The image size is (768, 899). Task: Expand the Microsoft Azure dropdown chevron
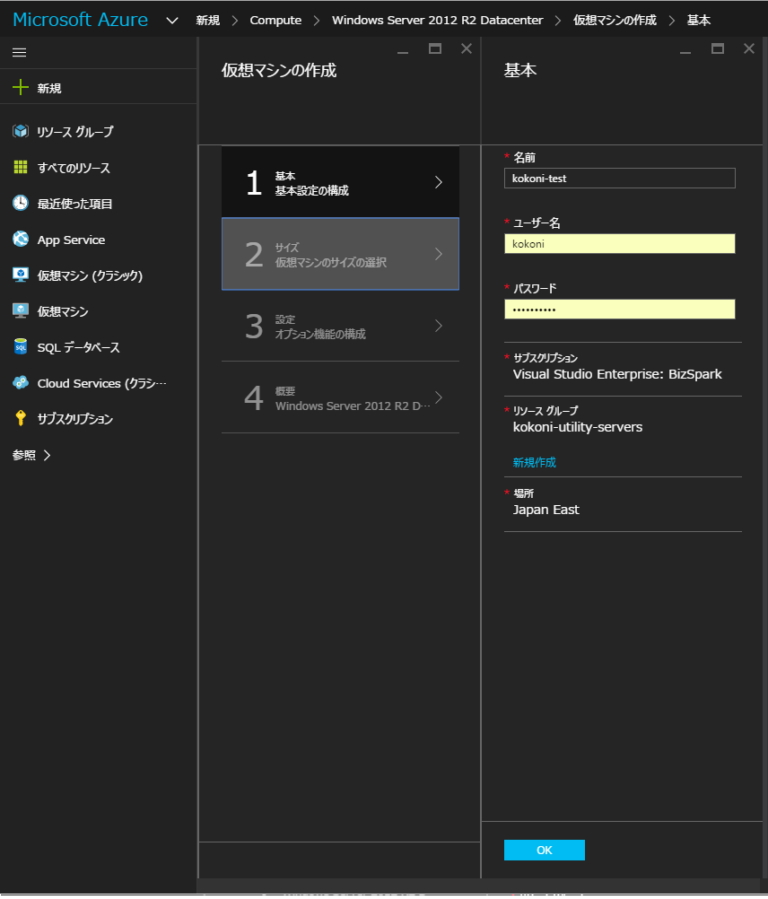point(172,21)
